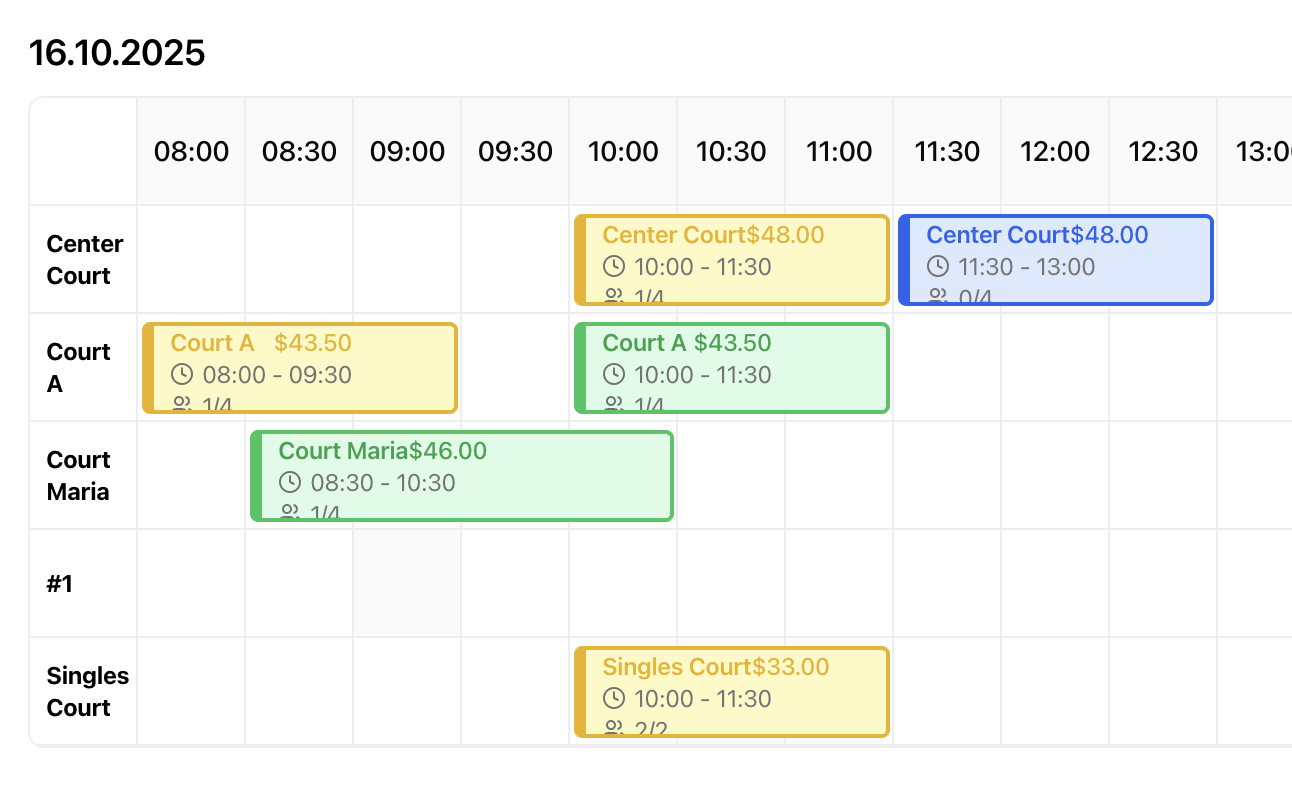Click the #1 court row label
The width and height of the screenshot is (1292, 812).
click(60, 583)
